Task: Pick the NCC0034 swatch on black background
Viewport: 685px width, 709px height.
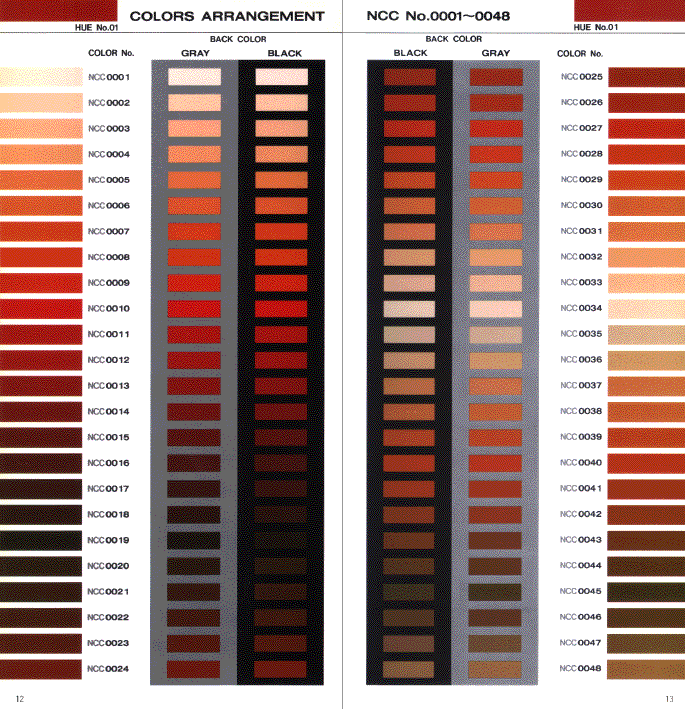Action: tap(409, 309)
